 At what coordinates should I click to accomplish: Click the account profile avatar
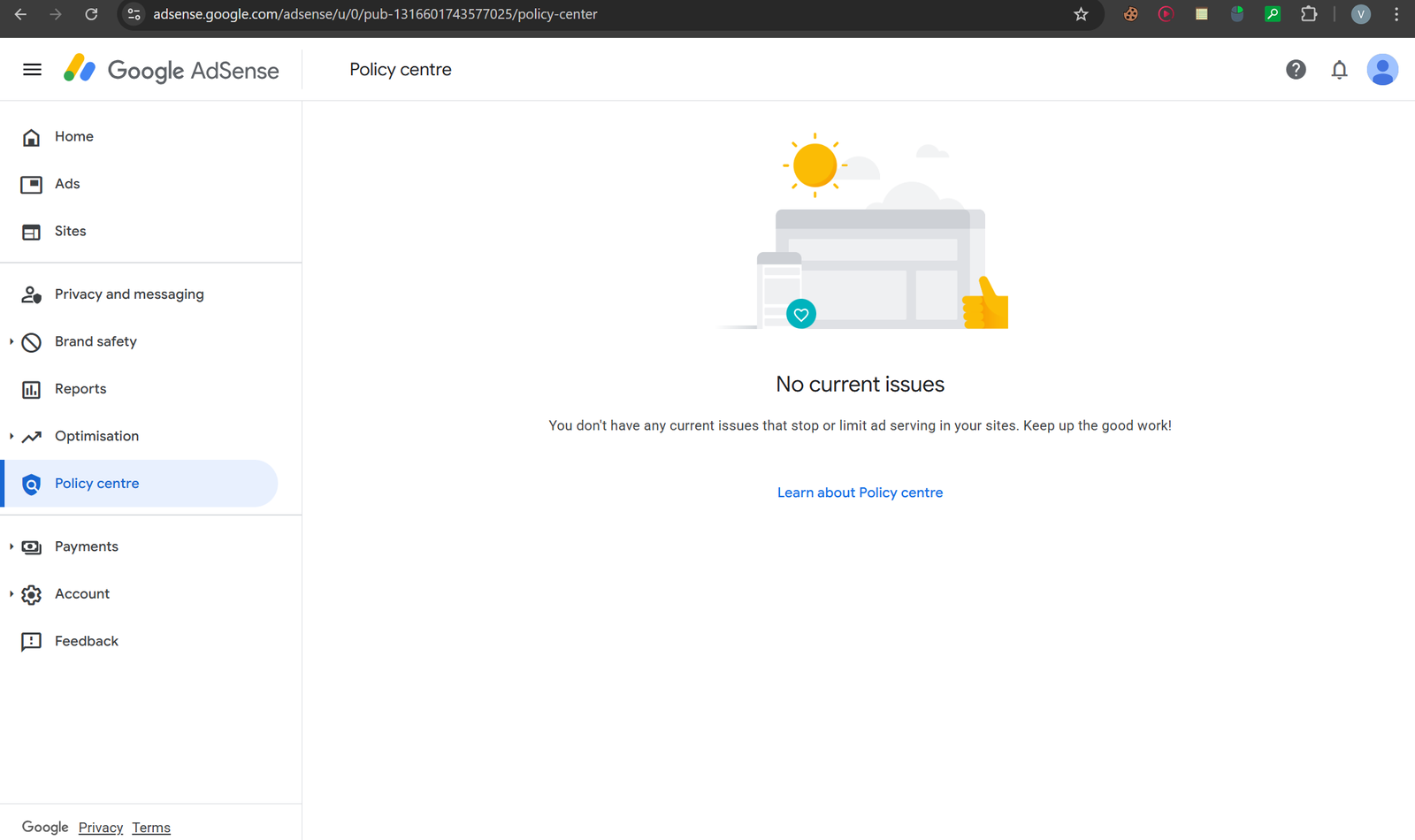click(1381, 70)
